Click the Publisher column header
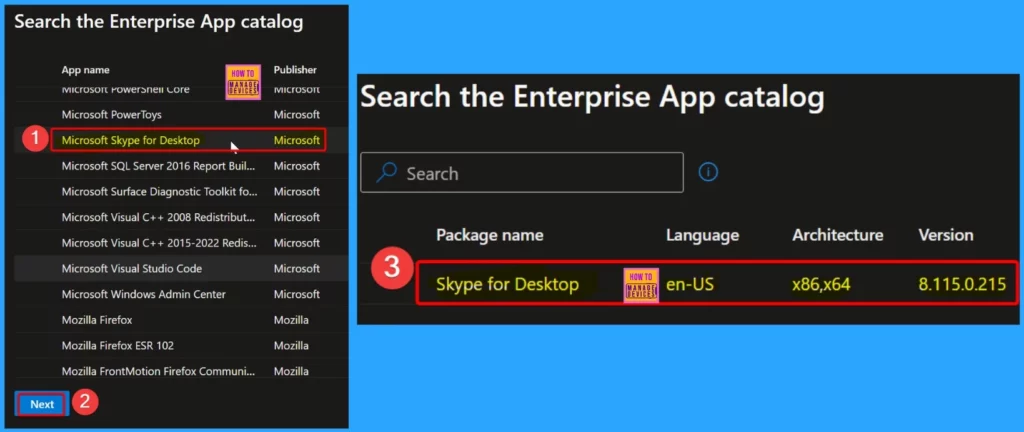 click(x=295, y=70)
